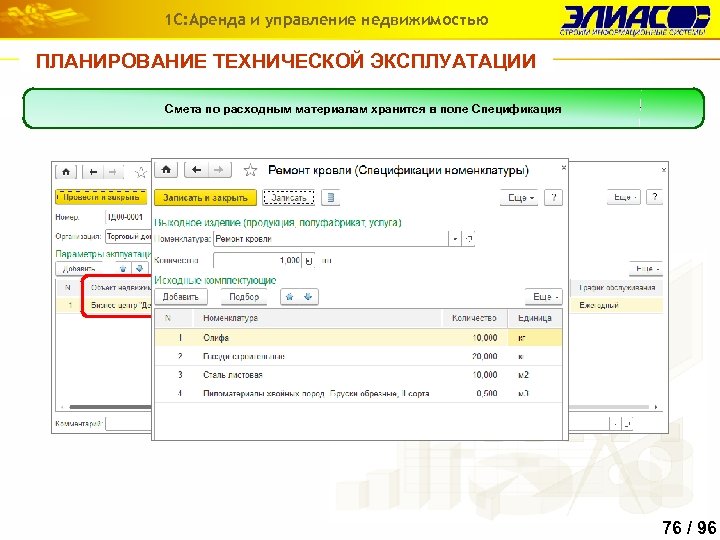Click Добавить under Исходные комплектующие
The image size is (720, 540).
coord(180,297)
